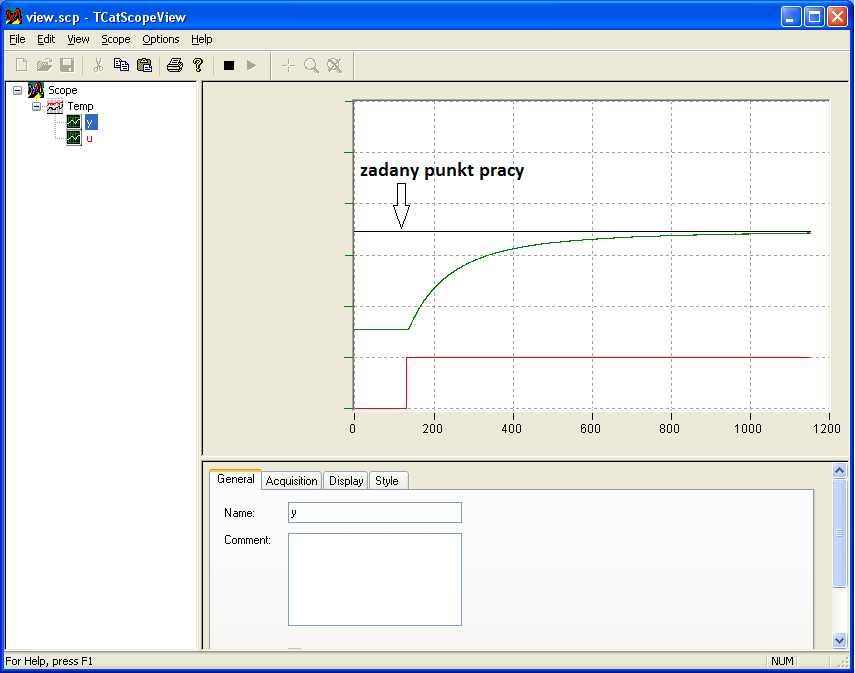855x673 pixels.
Task: Click the zoom reset crossed magnifier icon
Action: coord(334,66)
